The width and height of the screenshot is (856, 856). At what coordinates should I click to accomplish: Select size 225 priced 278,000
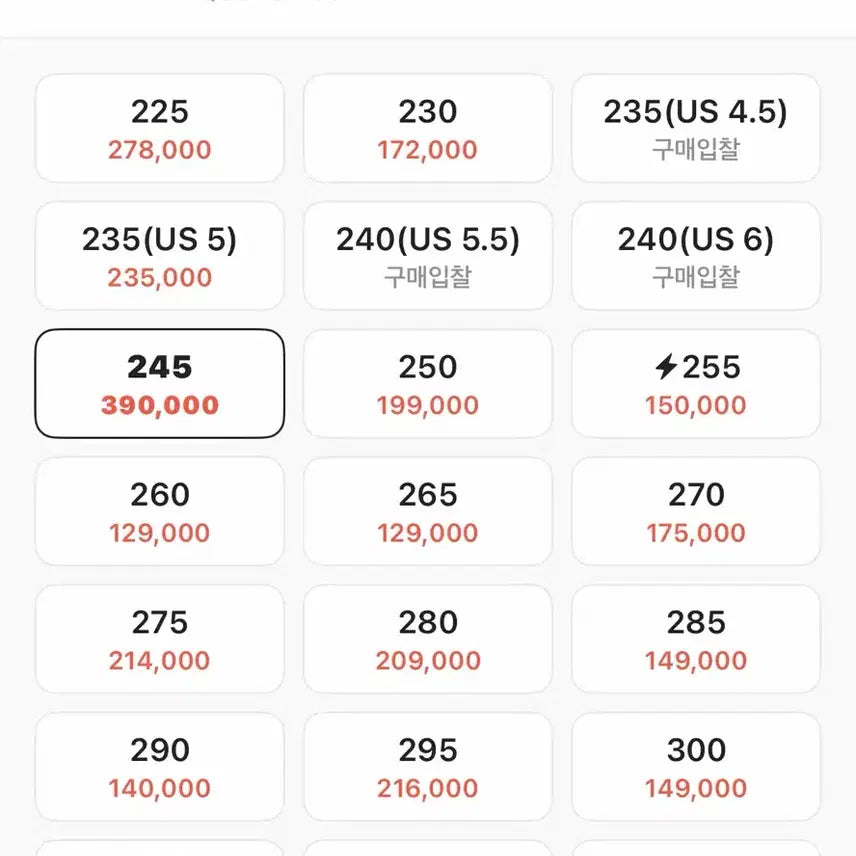(160, 129)
